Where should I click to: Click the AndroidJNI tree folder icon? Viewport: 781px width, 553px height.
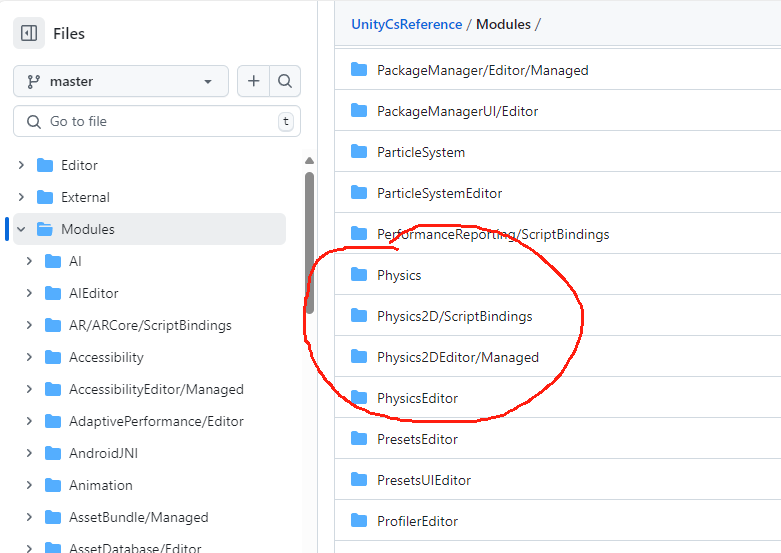(53, 453)
